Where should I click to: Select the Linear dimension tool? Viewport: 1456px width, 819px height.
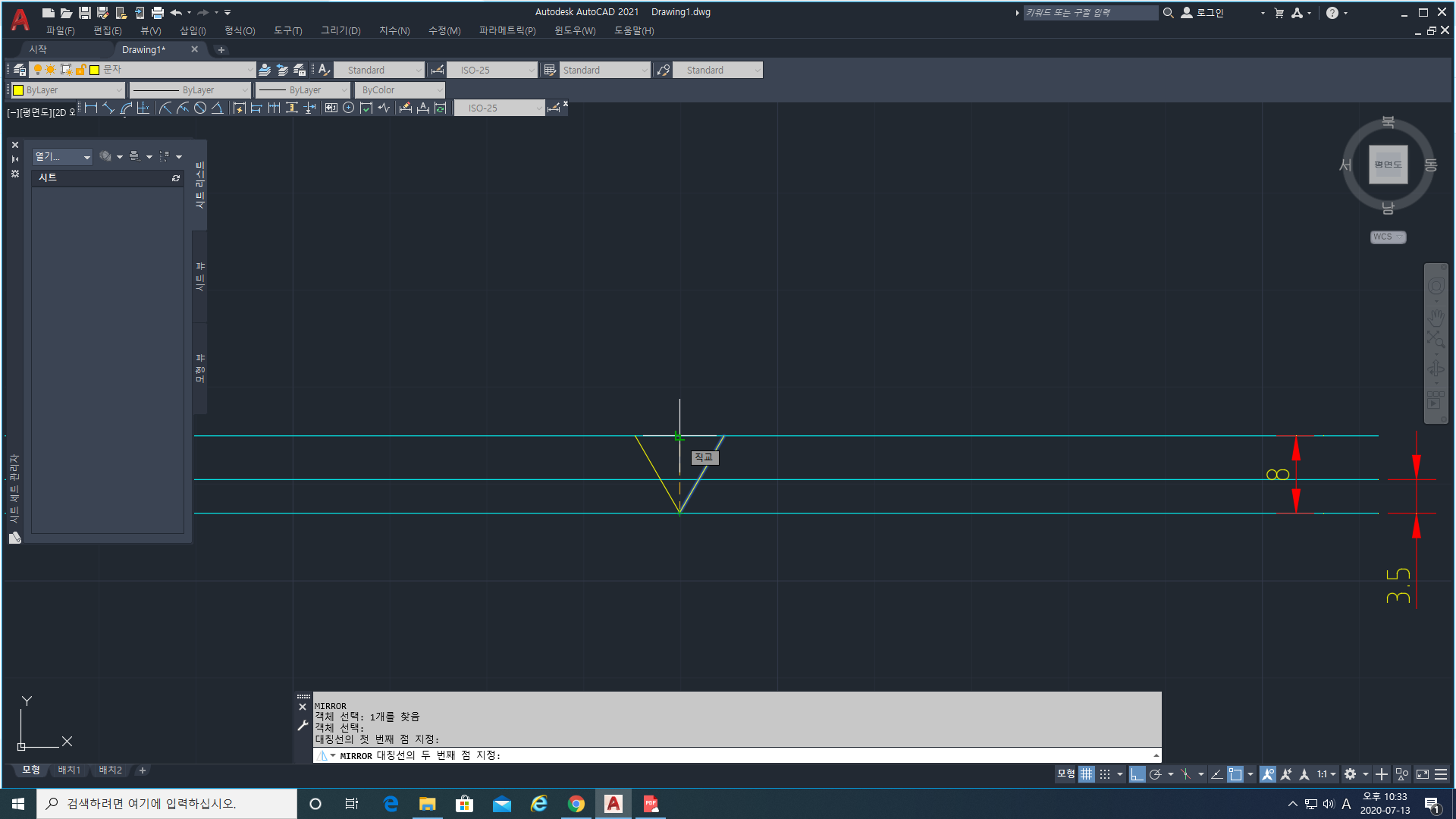(x=92, y=108)
